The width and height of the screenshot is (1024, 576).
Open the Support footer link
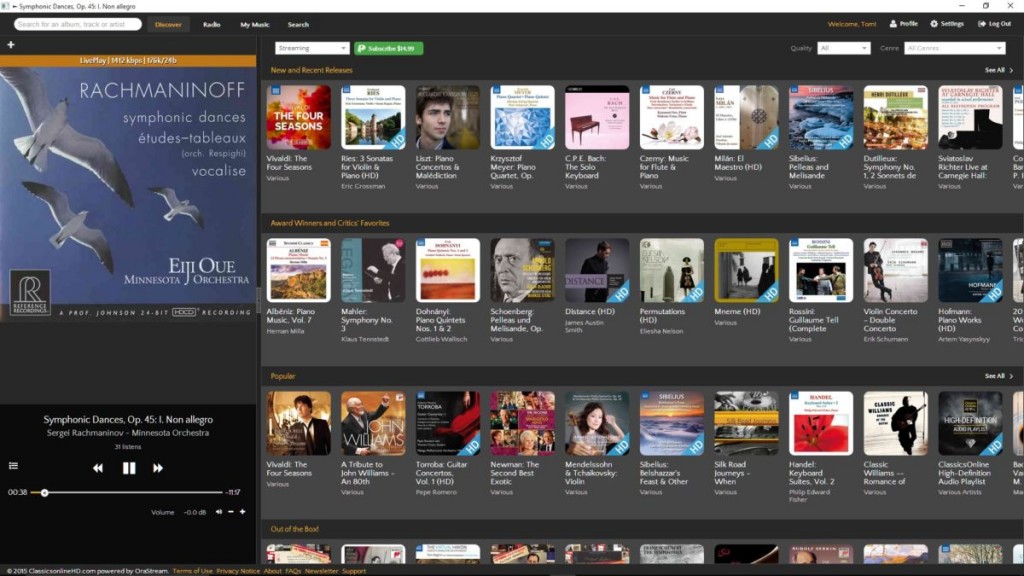pyautogui.click(x=354, y=571)
